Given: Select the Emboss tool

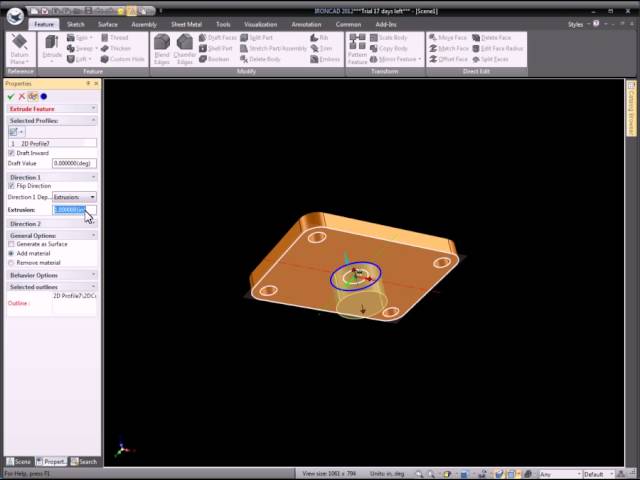Looking at the screenshot, I should (x=325, y=59).
